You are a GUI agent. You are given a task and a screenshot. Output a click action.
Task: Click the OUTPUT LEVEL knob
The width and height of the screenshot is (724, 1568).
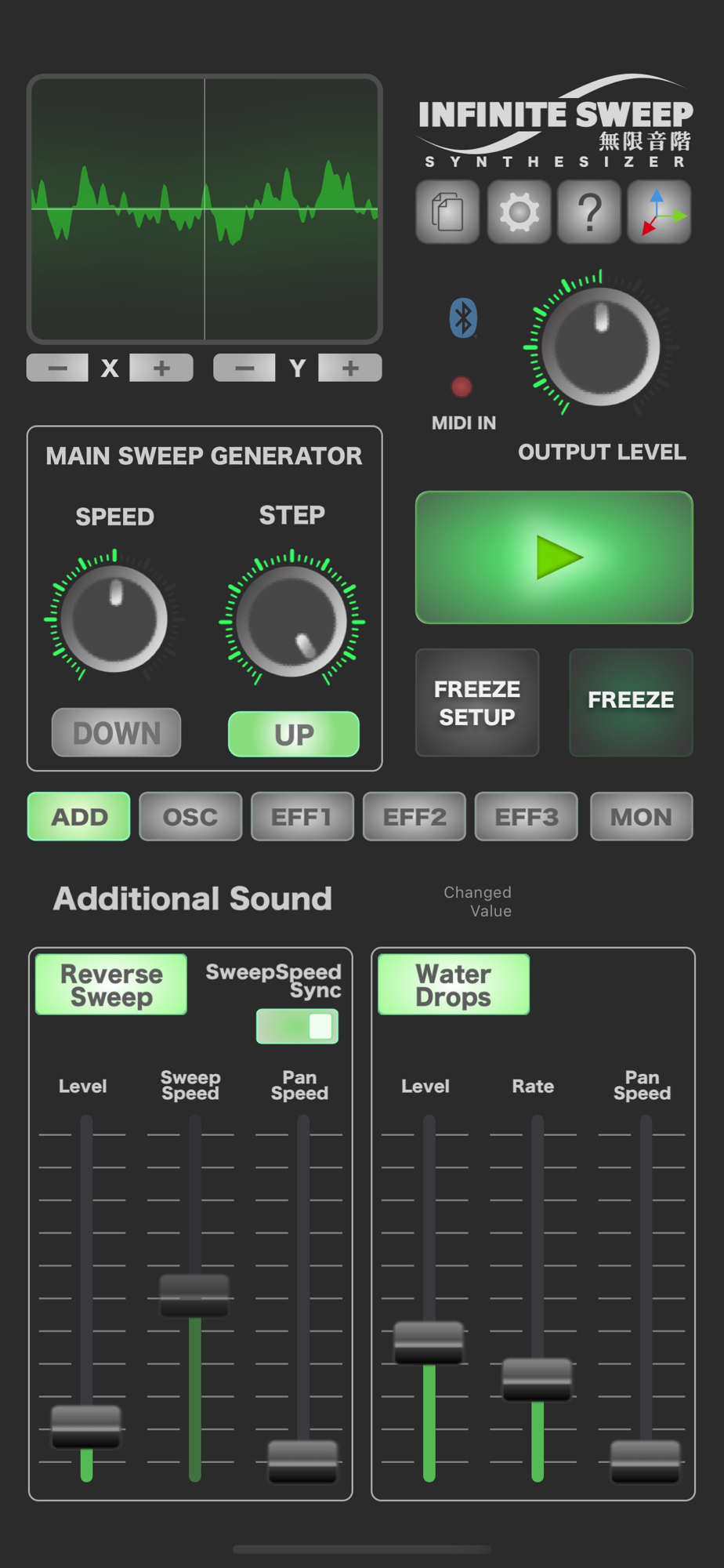601,346
